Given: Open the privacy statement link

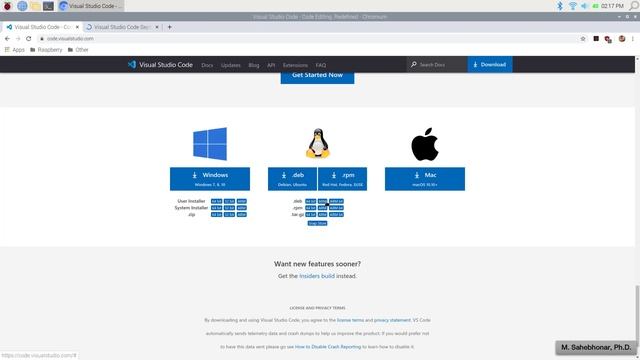Looking at the screenshot, I should [x=392, y=320].
